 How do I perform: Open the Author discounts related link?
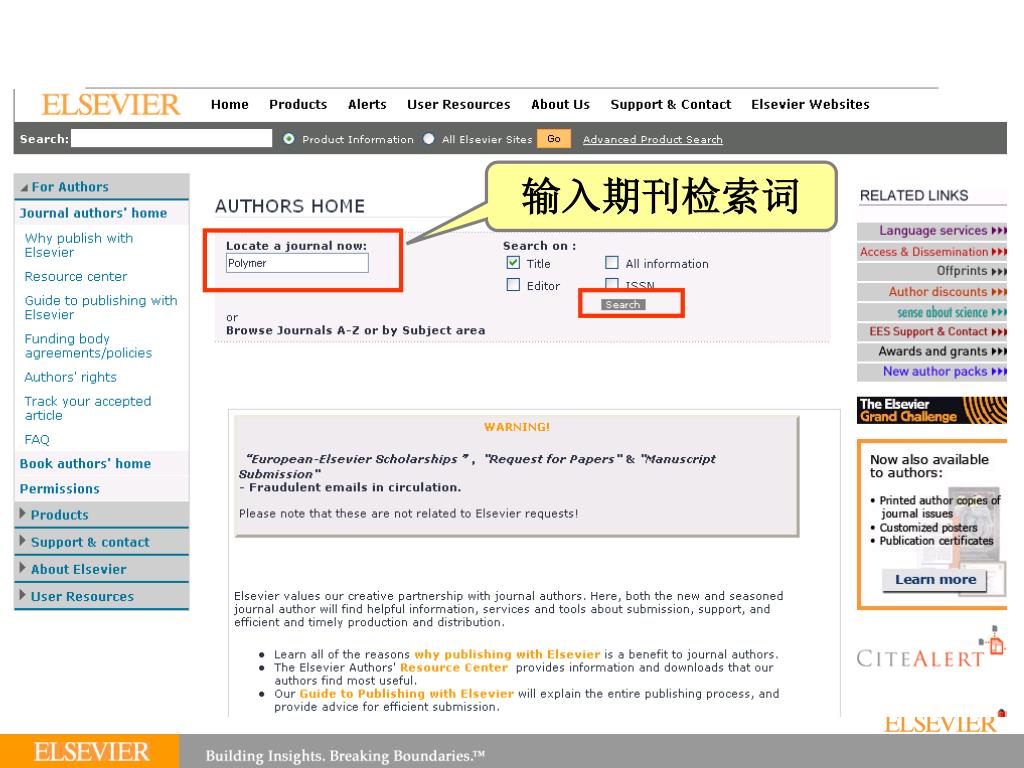tap(933, 291)
